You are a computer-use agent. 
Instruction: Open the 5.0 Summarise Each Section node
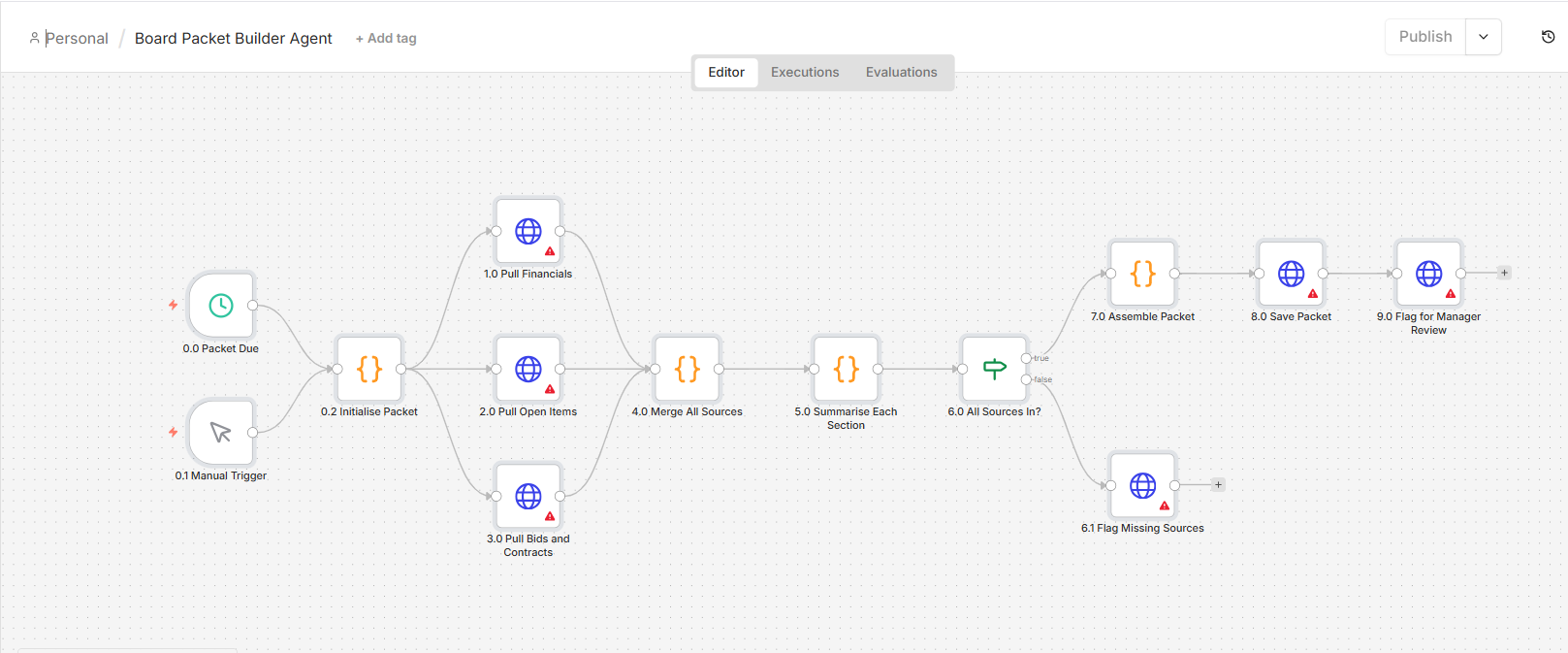coord(847,369)
